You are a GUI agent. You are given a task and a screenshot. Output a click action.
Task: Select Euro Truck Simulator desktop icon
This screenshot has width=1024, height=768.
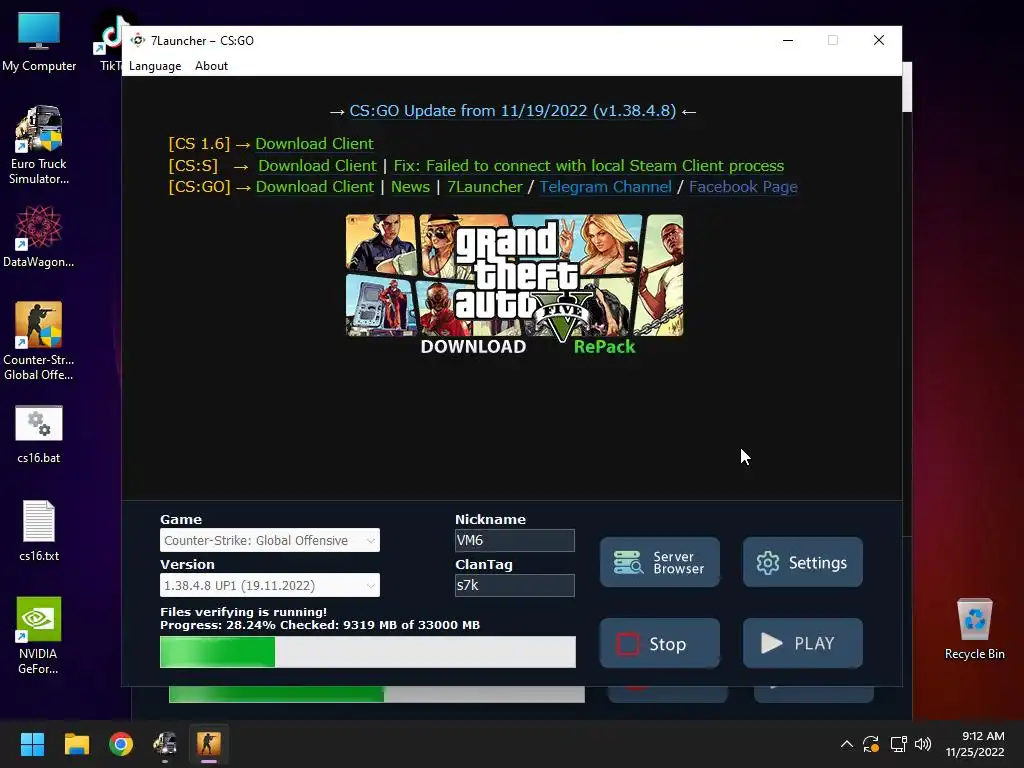tap(39, 145)
